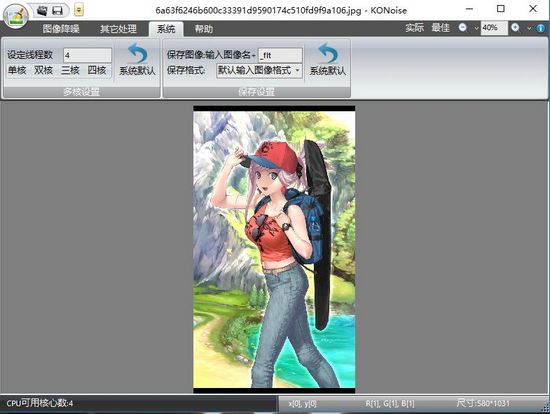Select the 单核 single-core option

pyautogui.click(x=17, y=71)
